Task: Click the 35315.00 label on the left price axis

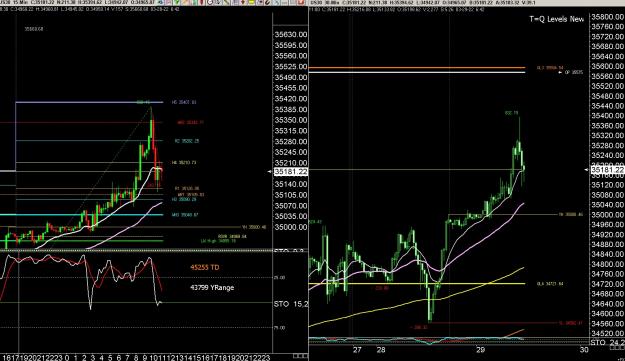Action: (x=291, y=131)
